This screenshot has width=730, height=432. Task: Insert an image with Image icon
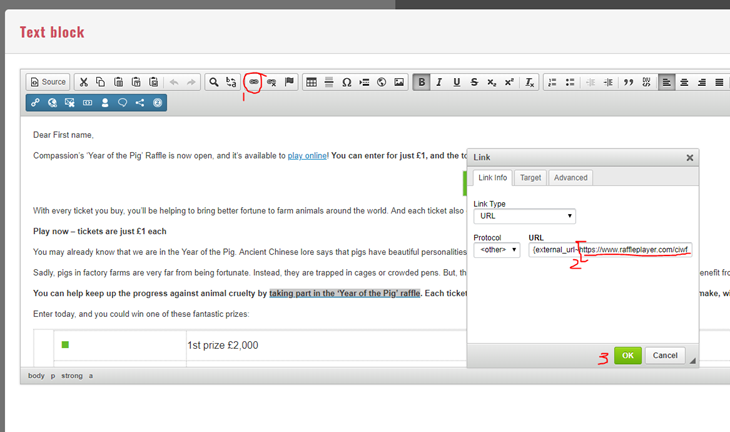399,82
